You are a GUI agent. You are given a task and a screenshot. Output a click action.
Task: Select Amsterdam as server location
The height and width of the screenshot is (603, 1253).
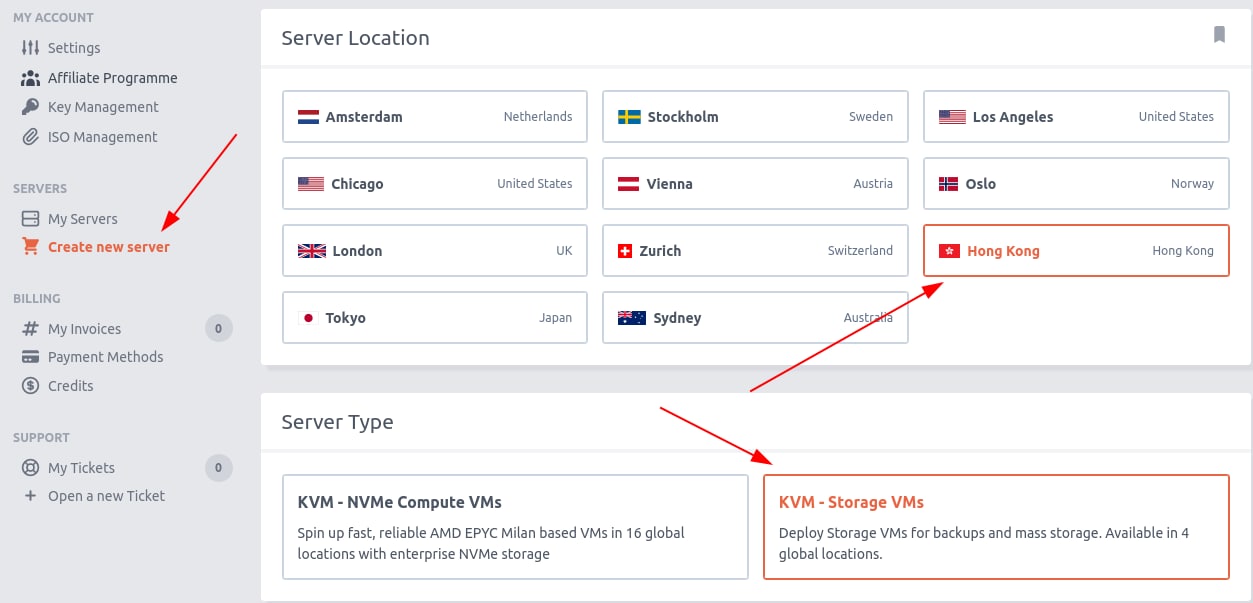(x=434, y=117)
